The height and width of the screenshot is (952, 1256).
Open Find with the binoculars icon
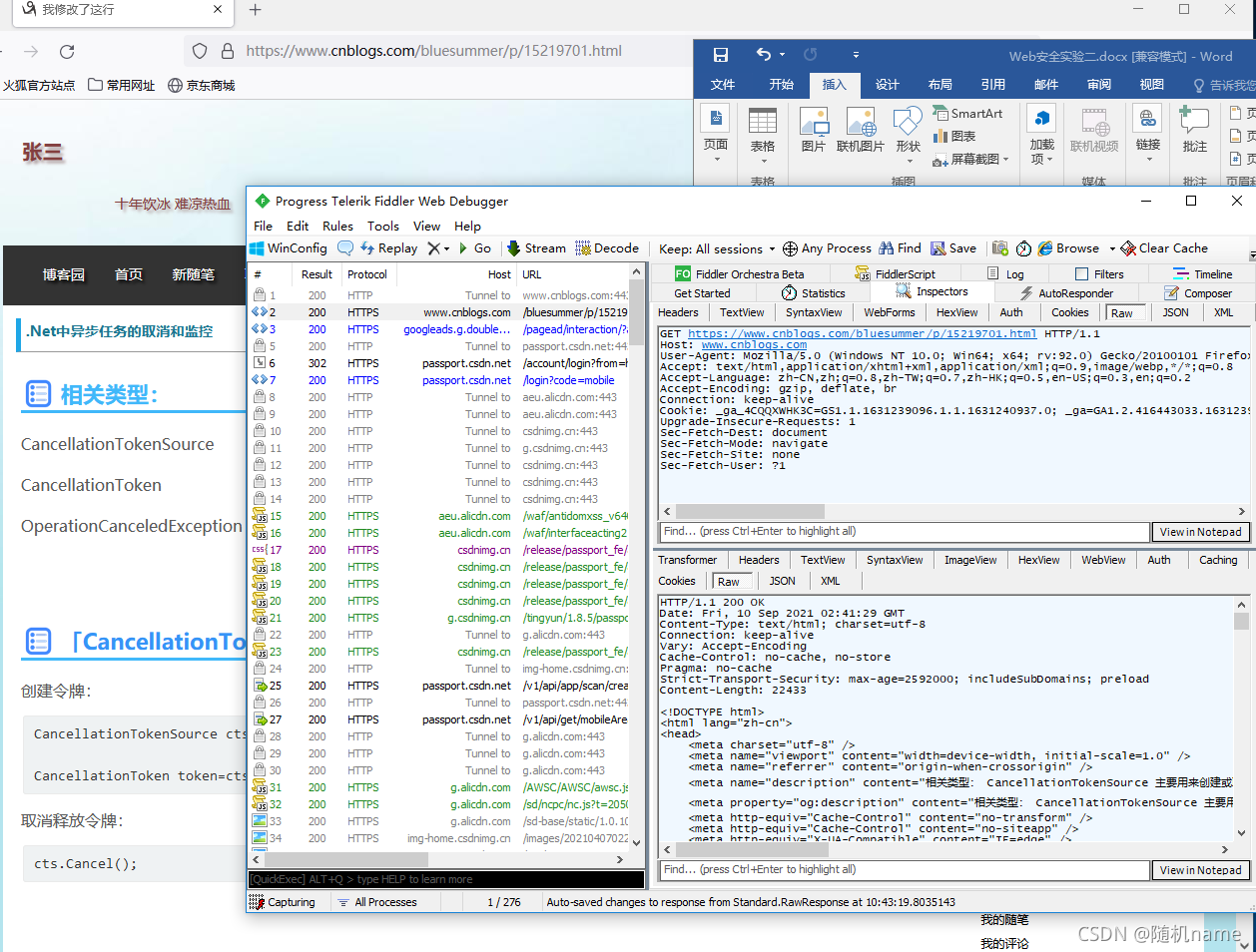pyautogui.click(x=886, y=248)
